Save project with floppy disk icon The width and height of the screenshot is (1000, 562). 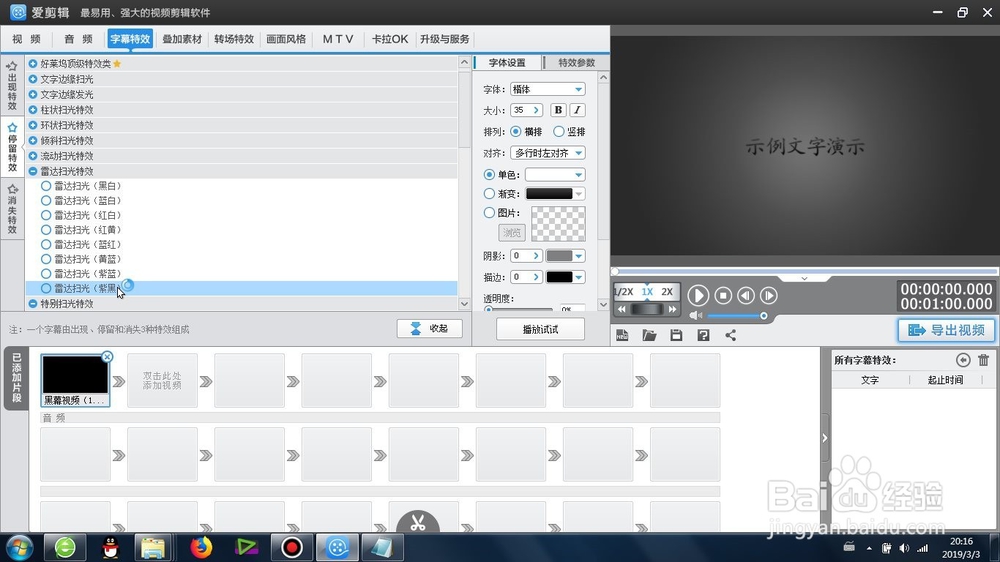point(676,335)
